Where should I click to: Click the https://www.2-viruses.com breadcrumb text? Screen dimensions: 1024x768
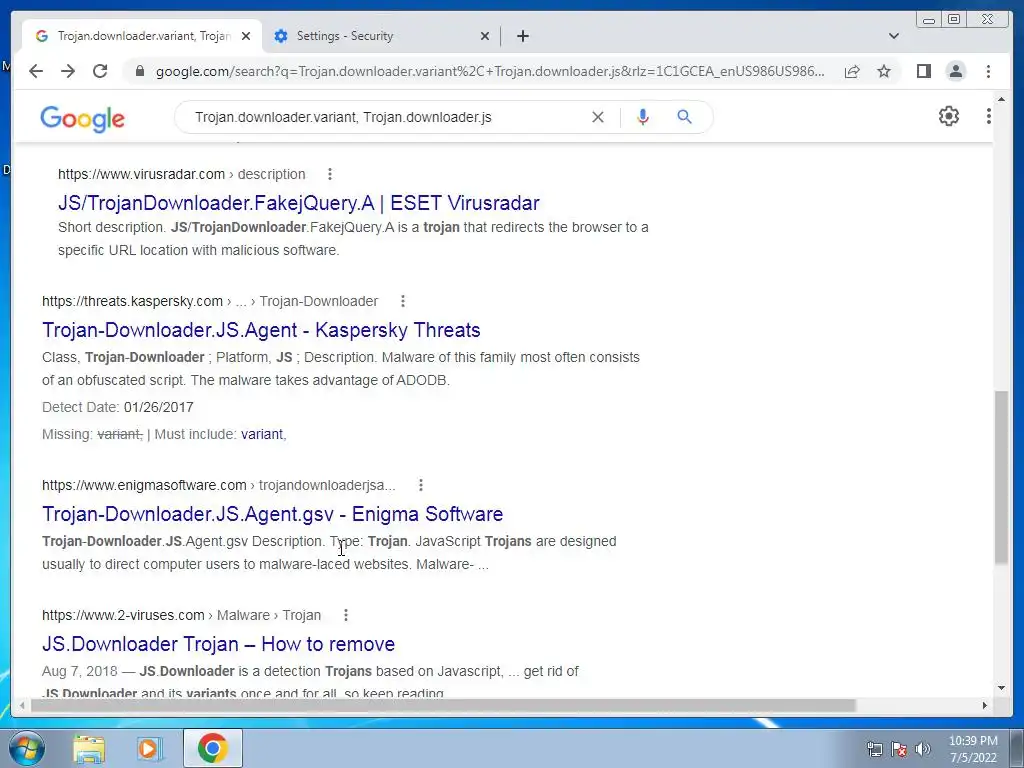tap(123, 615)
